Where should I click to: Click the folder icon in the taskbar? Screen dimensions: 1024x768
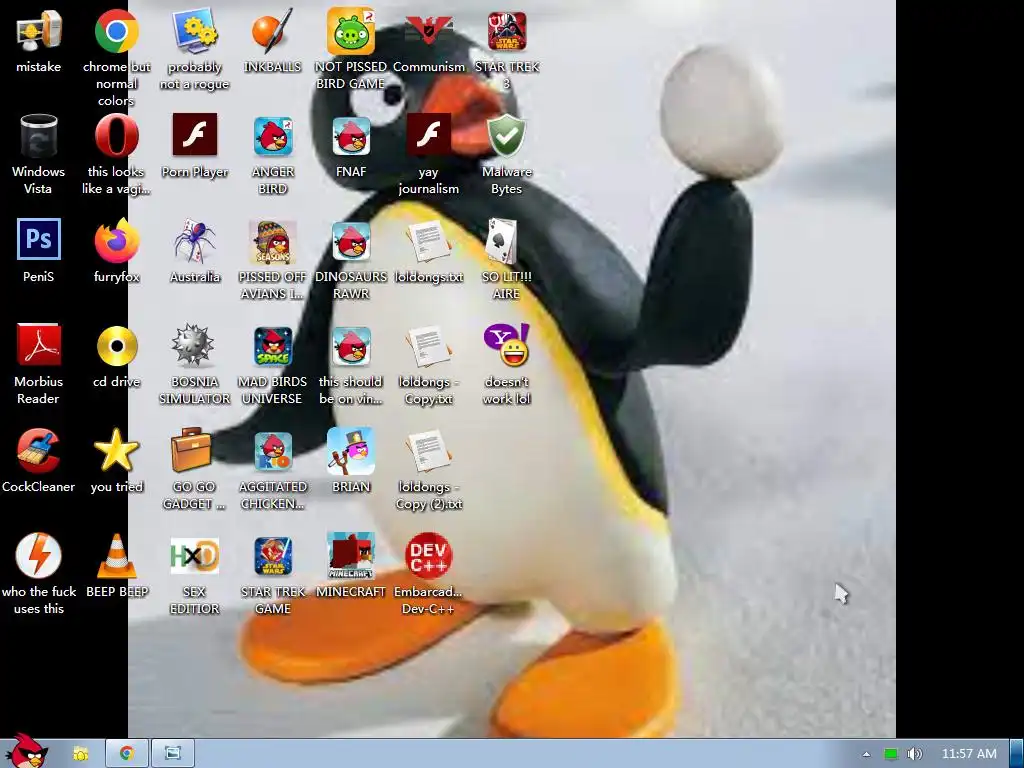[80, 754]
